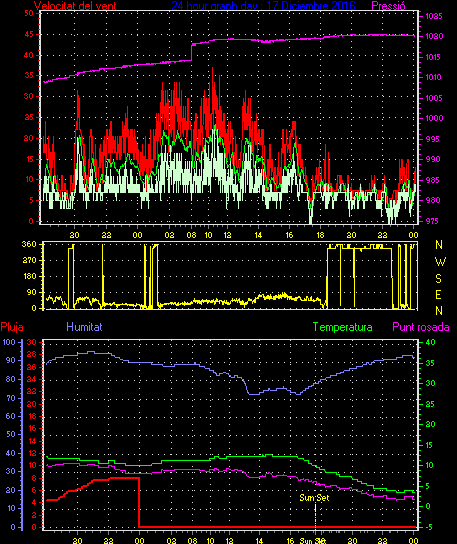The height and width of the screenshot is (544, 457).
Task: Click the 'W' compass direction label
Action: point(440,262)
